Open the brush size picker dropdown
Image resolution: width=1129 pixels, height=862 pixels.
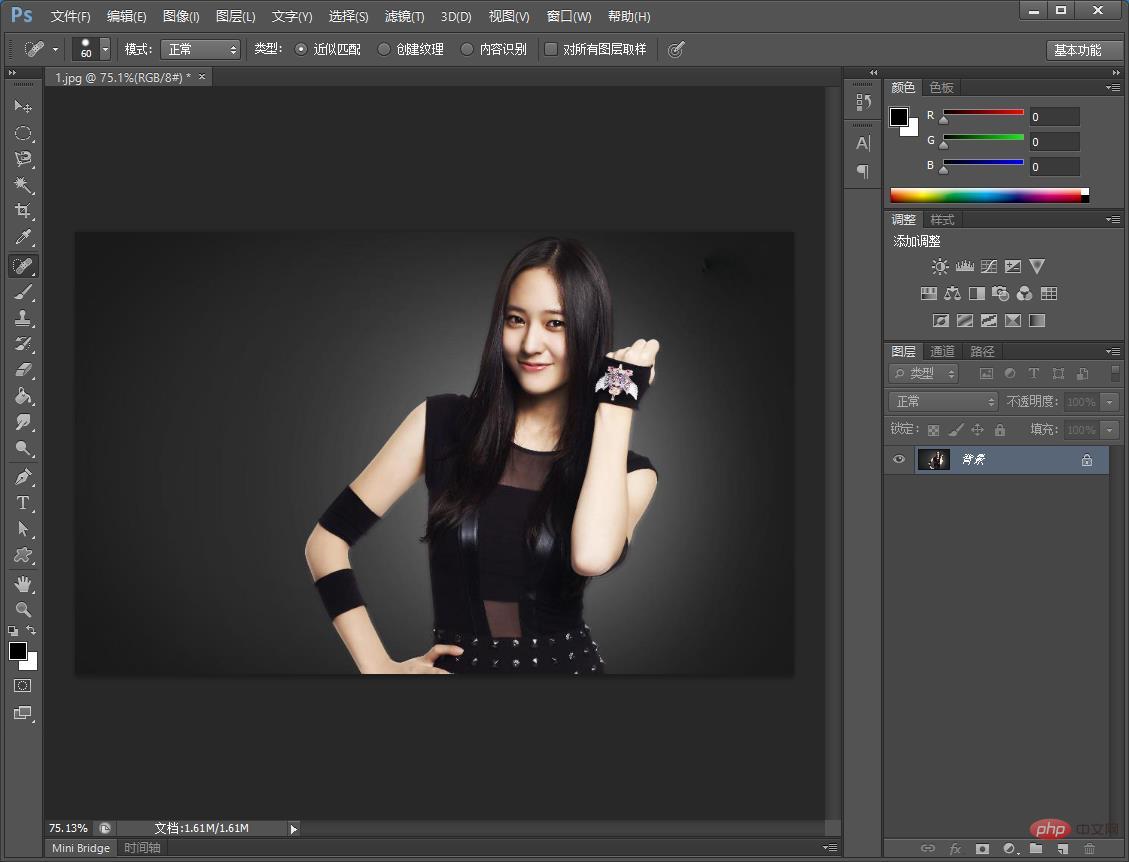(x=105, y=49)
